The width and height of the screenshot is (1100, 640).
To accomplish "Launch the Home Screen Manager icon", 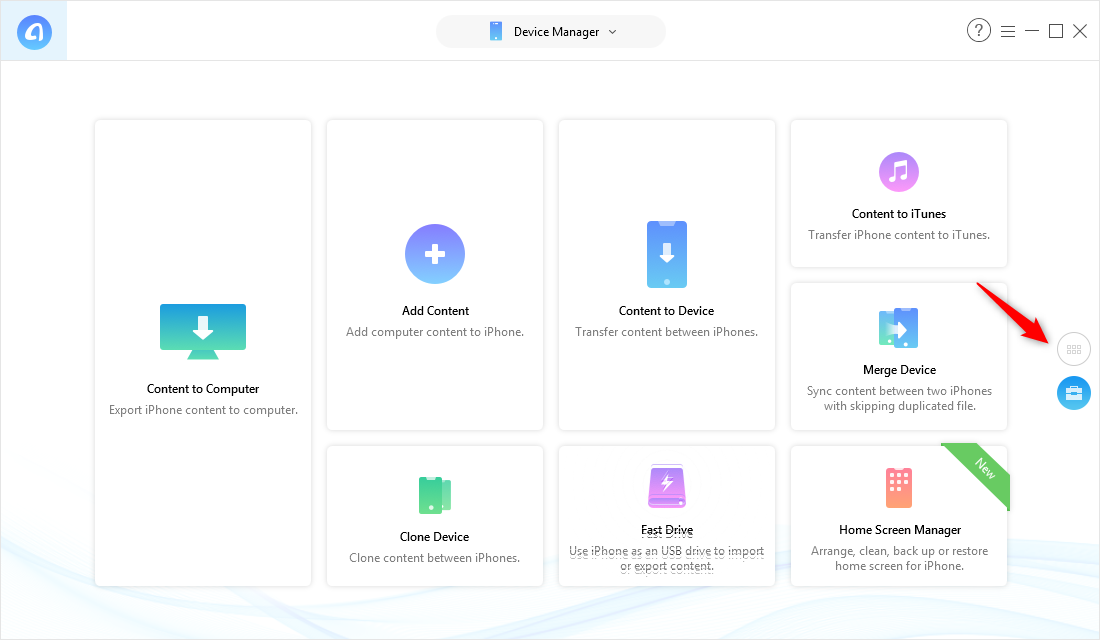I will coord(898,487).
